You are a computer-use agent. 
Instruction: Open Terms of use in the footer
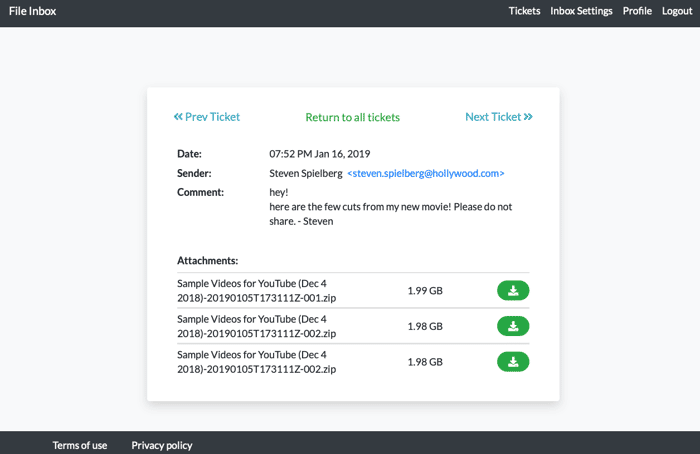coord(80,445)
